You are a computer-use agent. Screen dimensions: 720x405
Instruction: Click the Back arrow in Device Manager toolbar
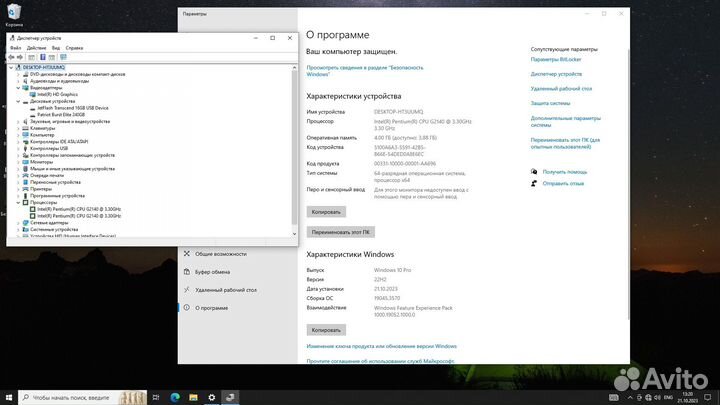coord(11,57)
